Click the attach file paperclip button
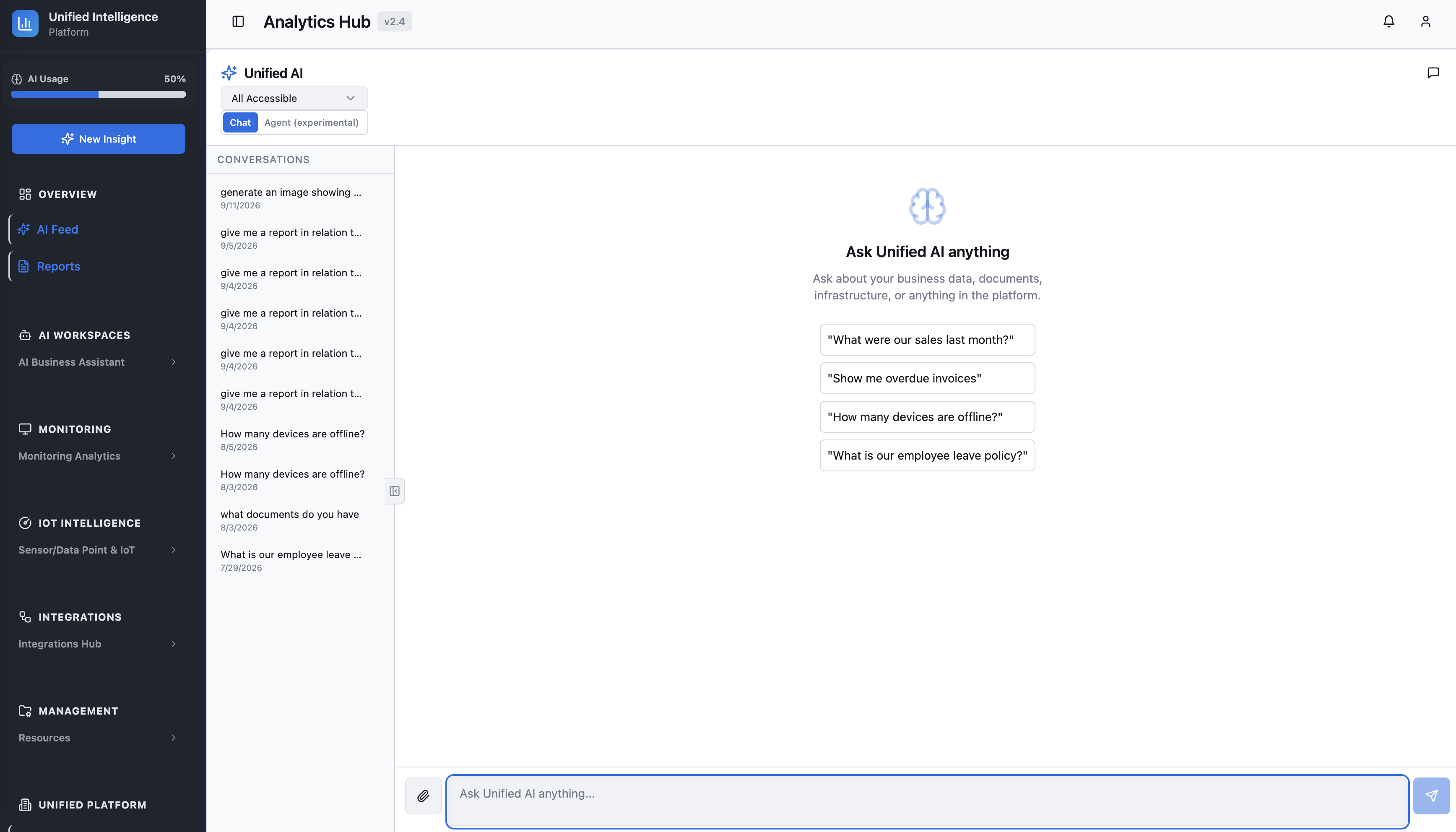The width and height of the screenshot is (1456, 832). (x=423, y=796)
